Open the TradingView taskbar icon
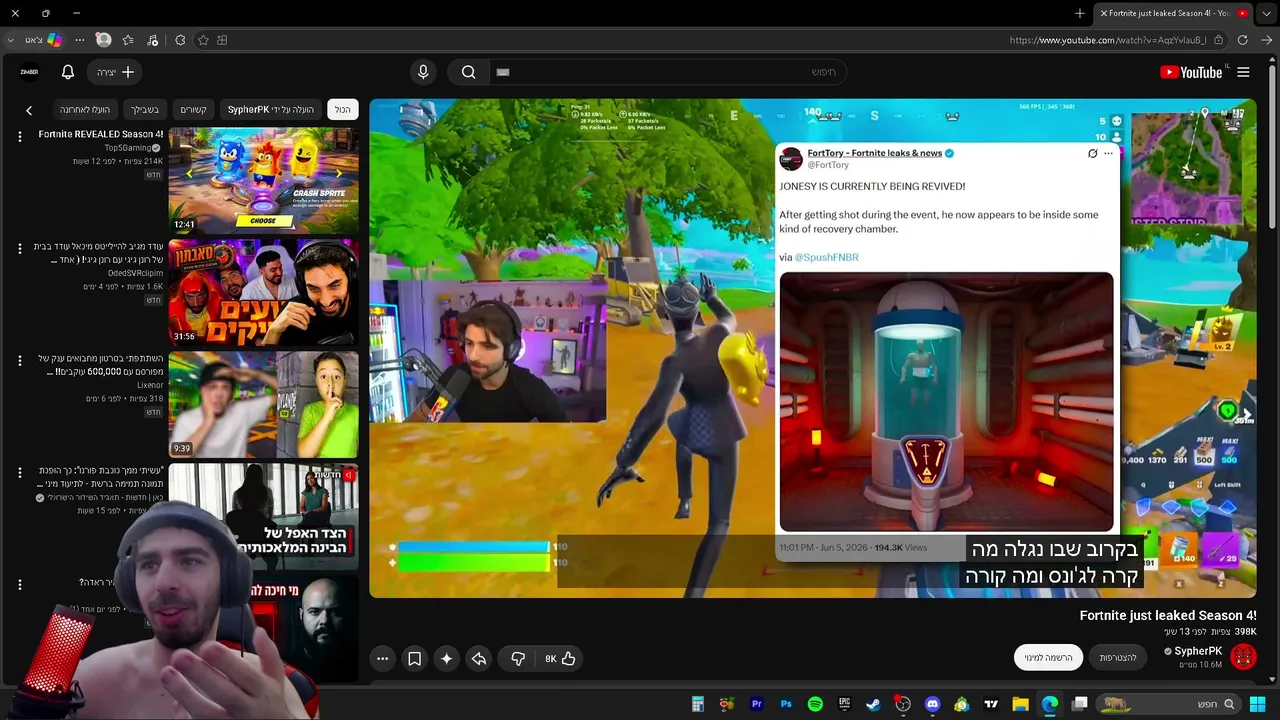 (x=991, y=704)
